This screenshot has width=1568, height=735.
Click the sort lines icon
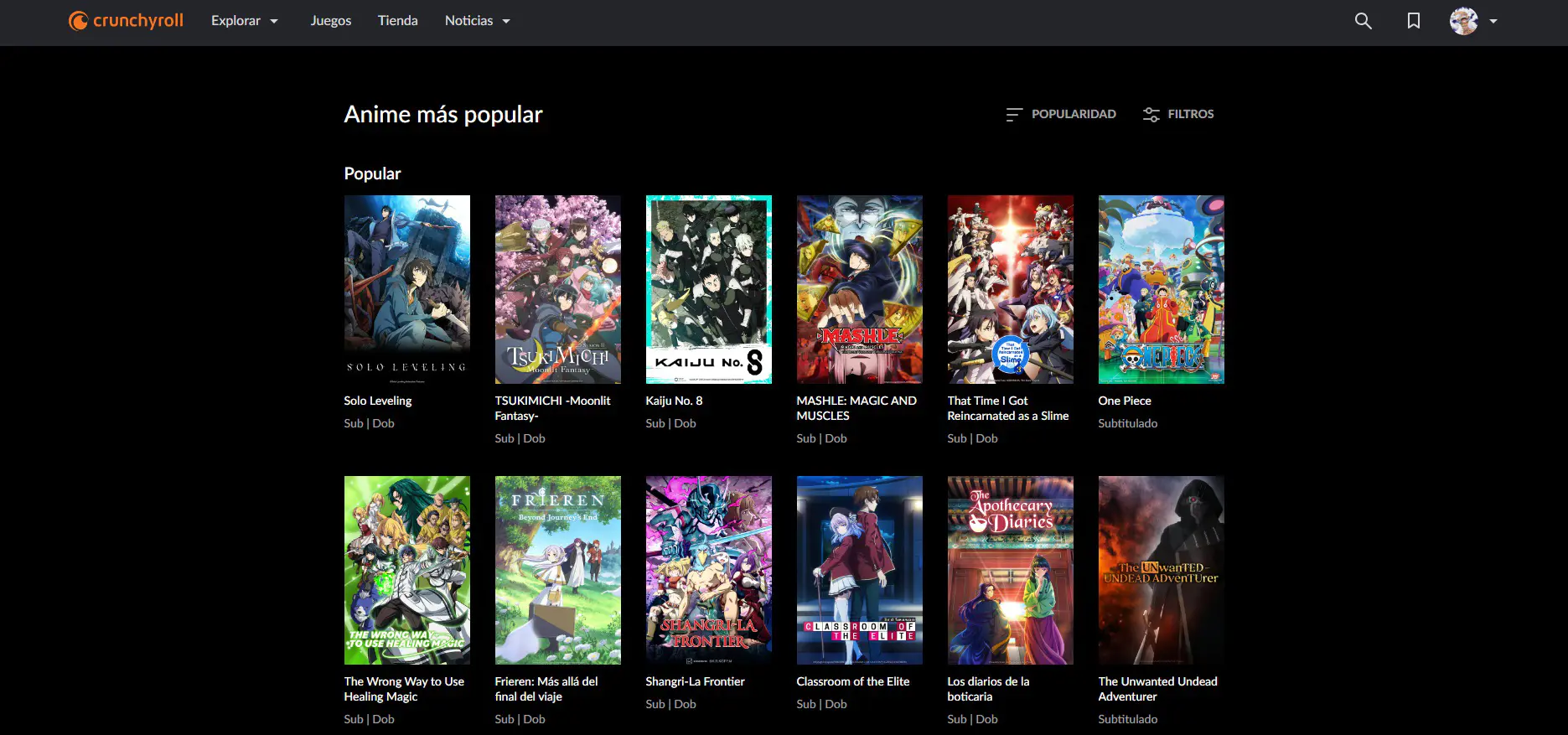1014,114
